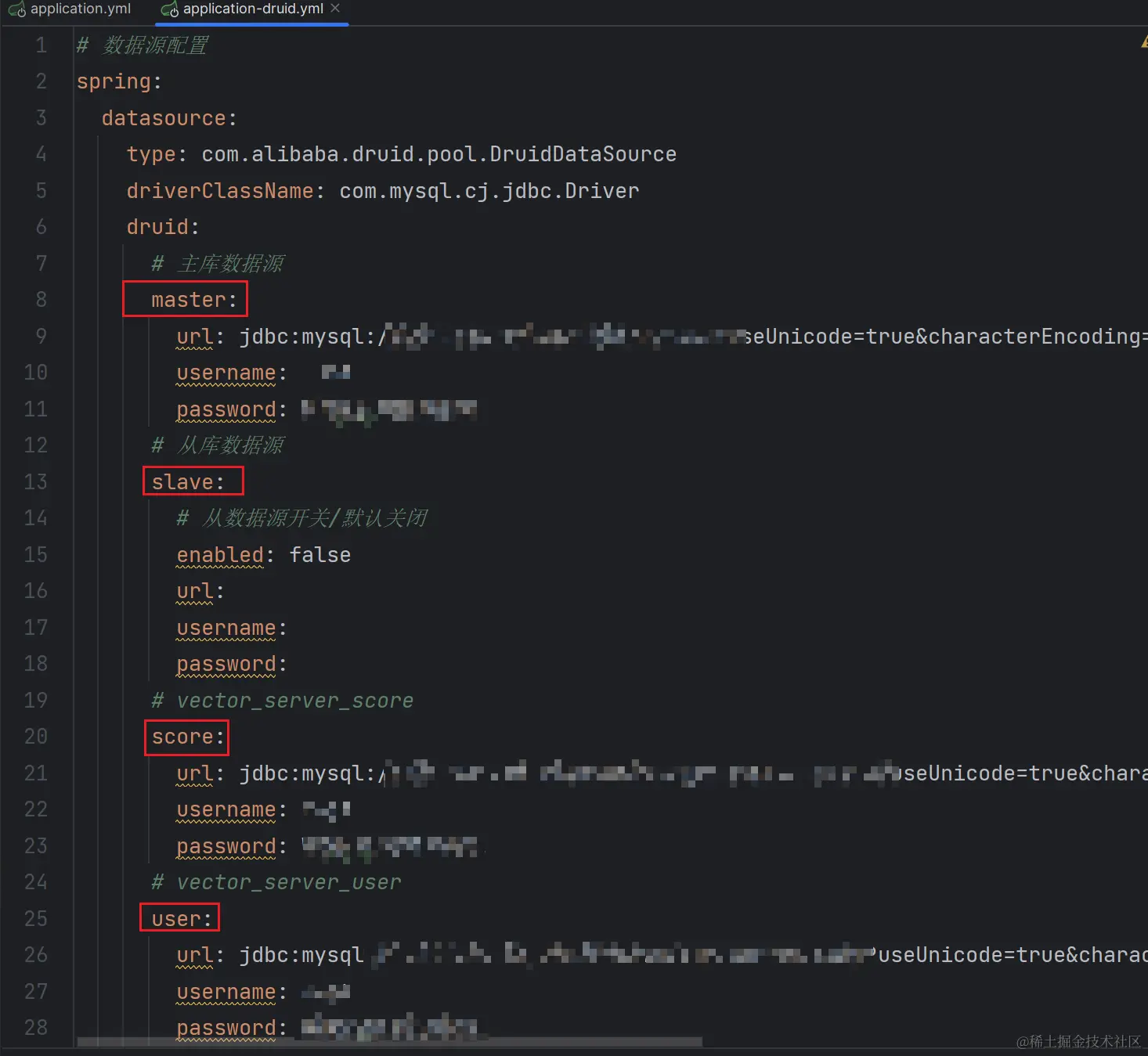Image resolution: width=1148 pixels, height=1056 pixels.
Task: Click line number 25 in the gutter
Action: tap(35, 919)
